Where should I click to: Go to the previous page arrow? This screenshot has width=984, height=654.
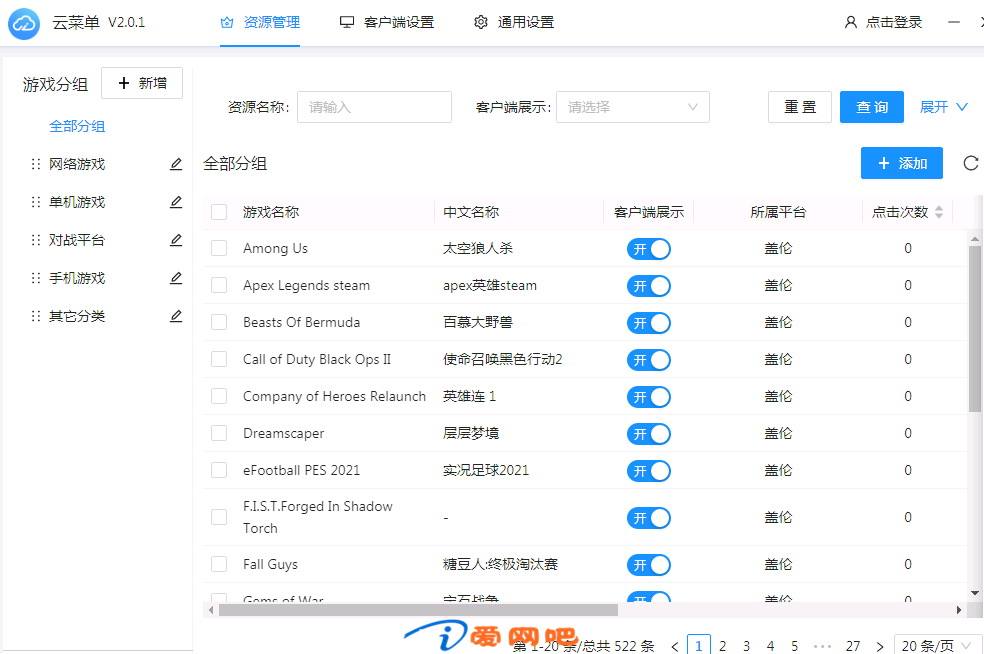point(675,646)
